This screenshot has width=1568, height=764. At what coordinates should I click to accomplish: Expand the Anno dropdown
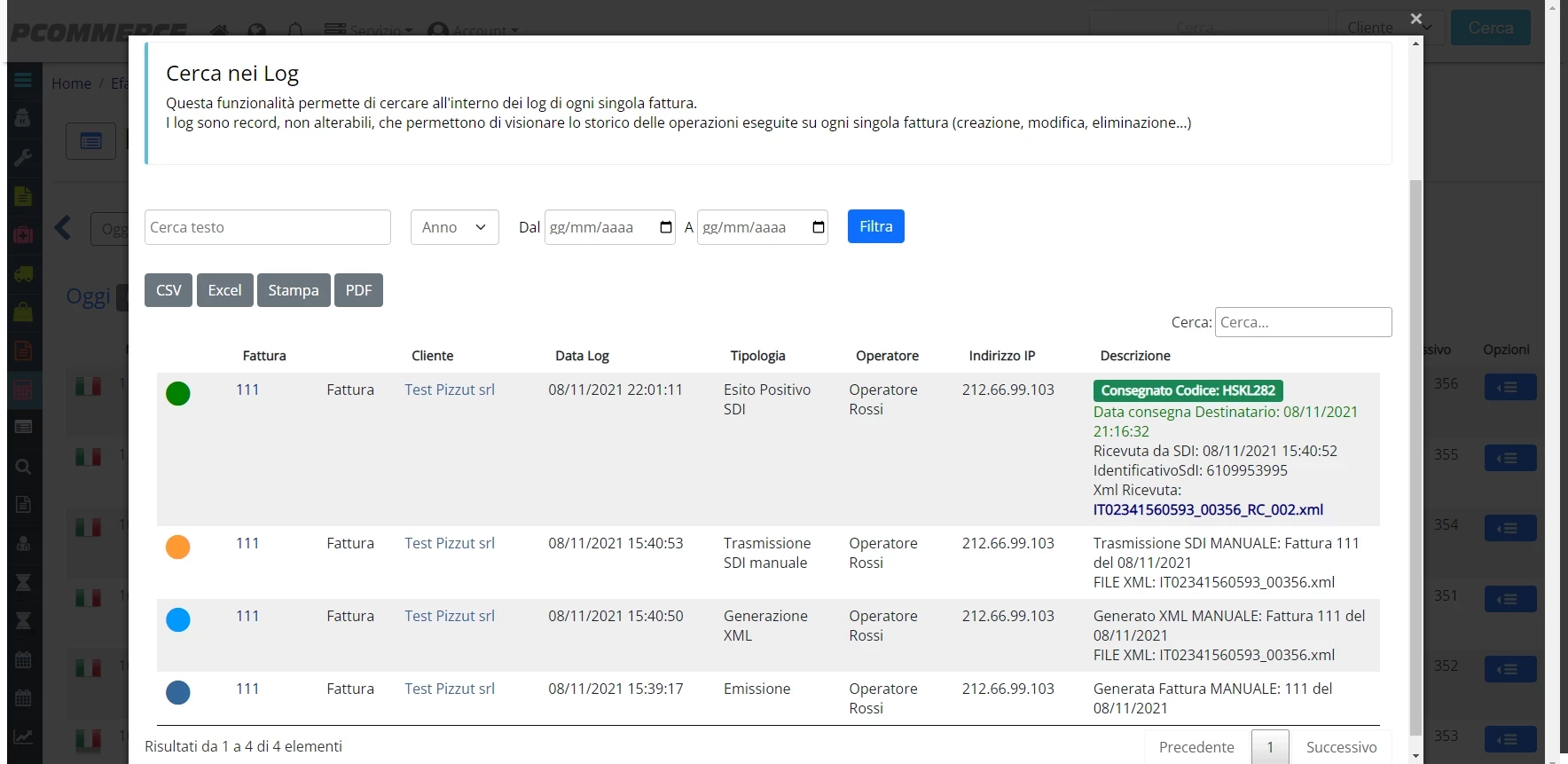click(x=455, y=227)
